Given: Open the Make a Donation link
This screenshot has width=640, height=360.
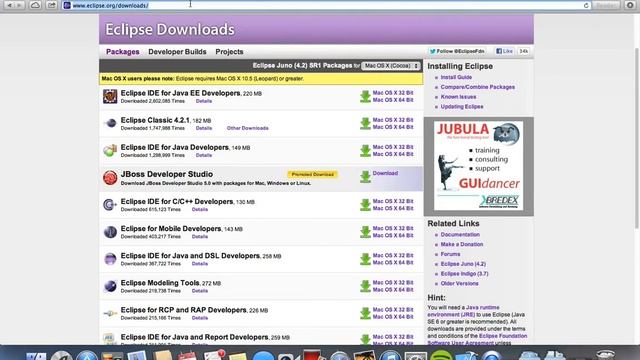Looking at the screenshot, I should pyautogui.click(x=462, y=244).
